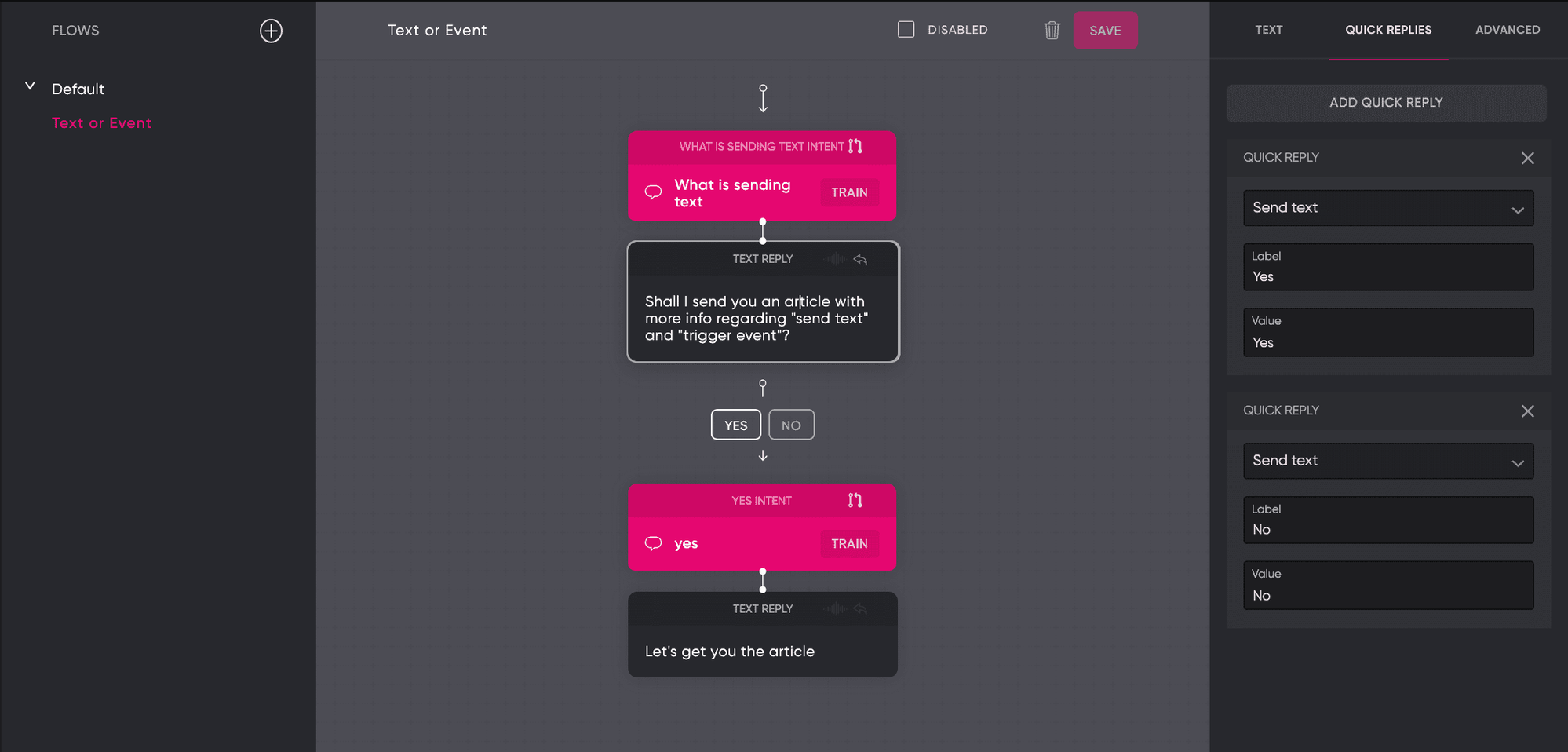
Task: Open 'Send text' dropdown for Yes quick reply
Action: (x=1388, y=208)
